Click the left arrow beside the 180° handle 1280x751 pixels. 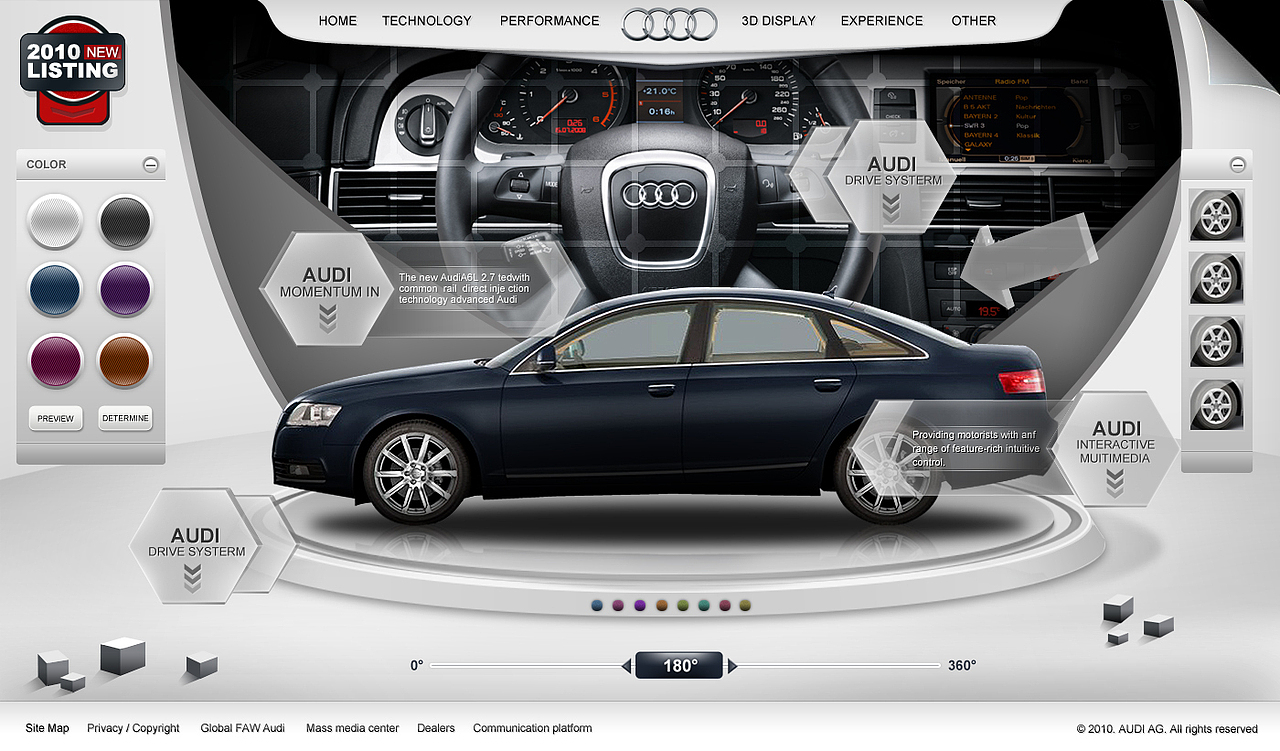pyautogui.click(x=627, y=666)
